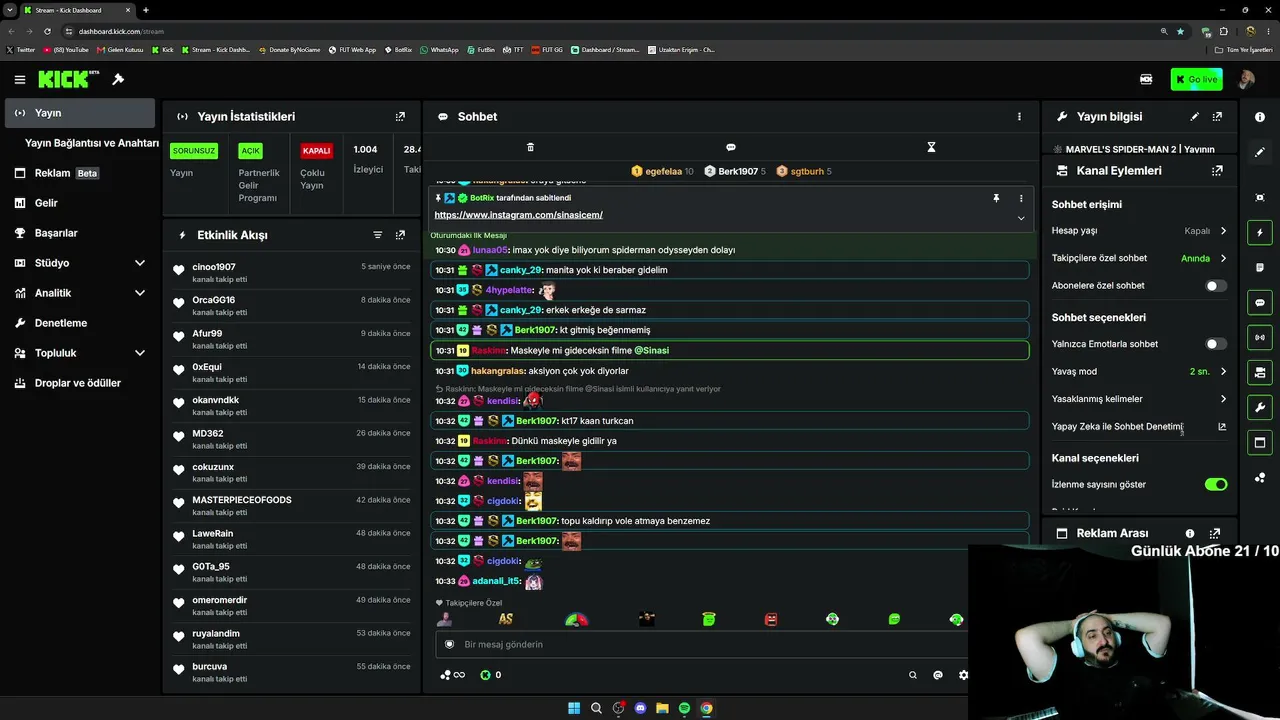
Task: Expand the pinned message chevron
Action: 1021,218
